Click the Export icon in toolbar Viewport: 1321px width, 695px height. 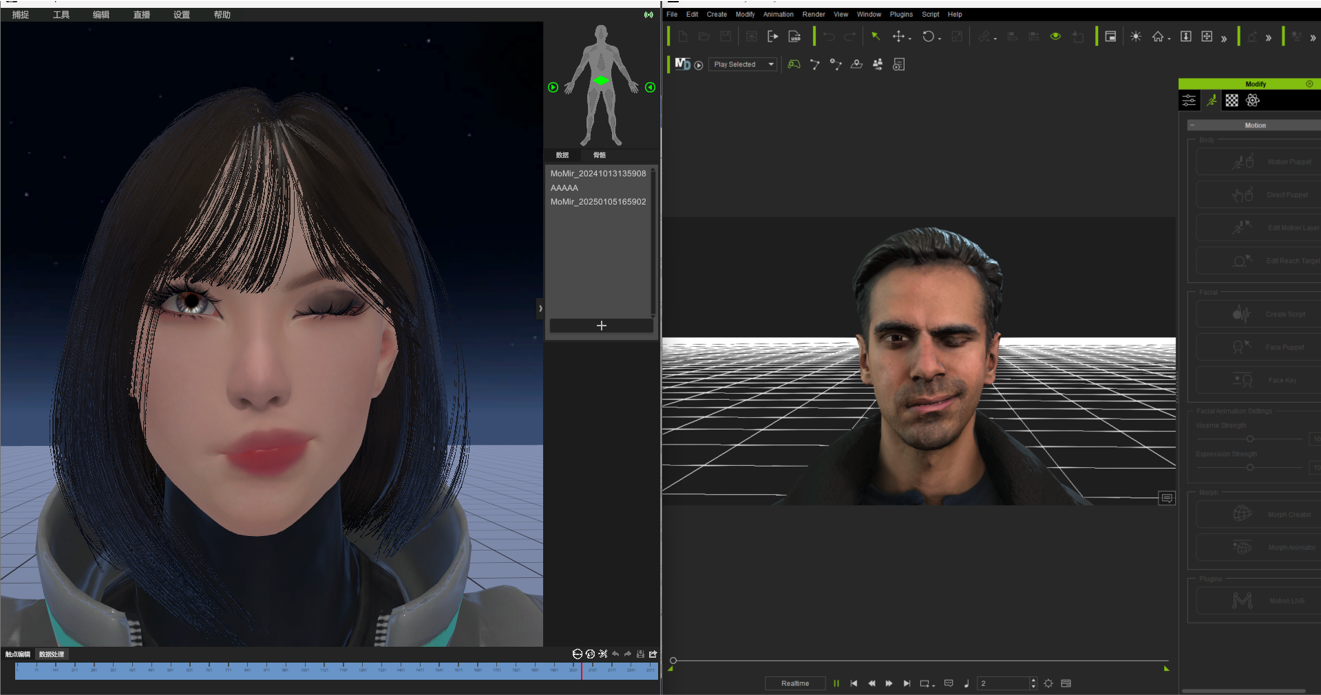pos(772,37)
